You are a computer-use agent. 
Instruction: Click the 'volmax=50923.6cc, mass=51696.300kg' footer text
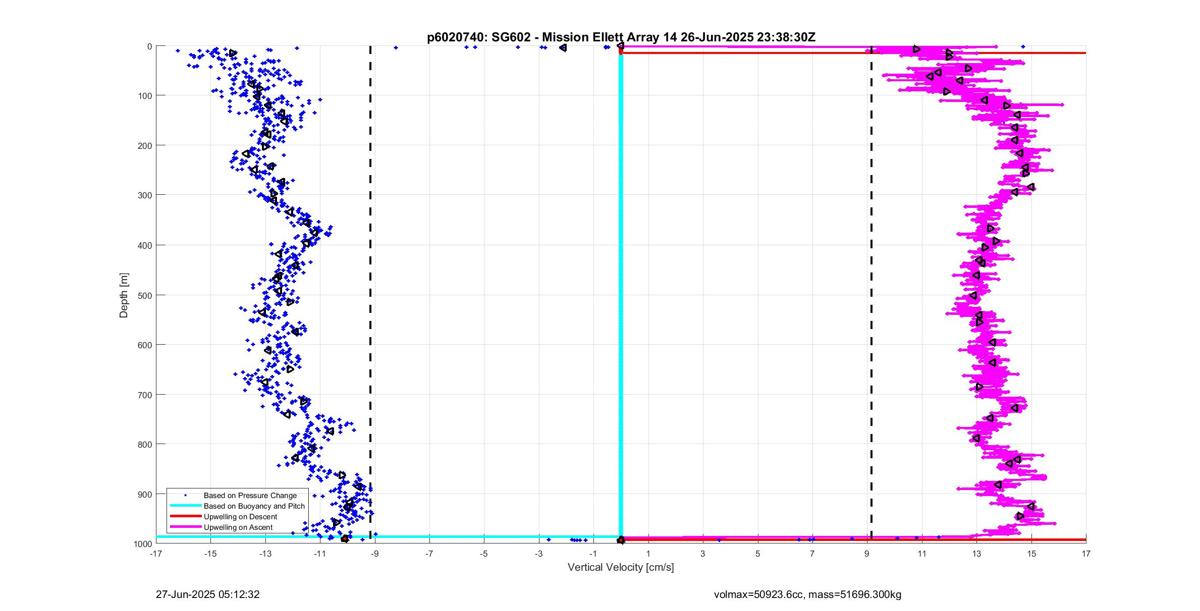pos(807,594)
